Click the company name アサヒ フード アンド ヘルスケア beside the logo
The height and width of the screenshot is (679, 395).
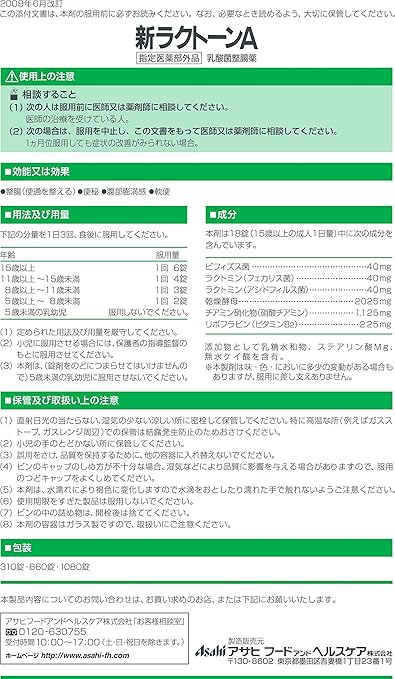pos(297,651)
